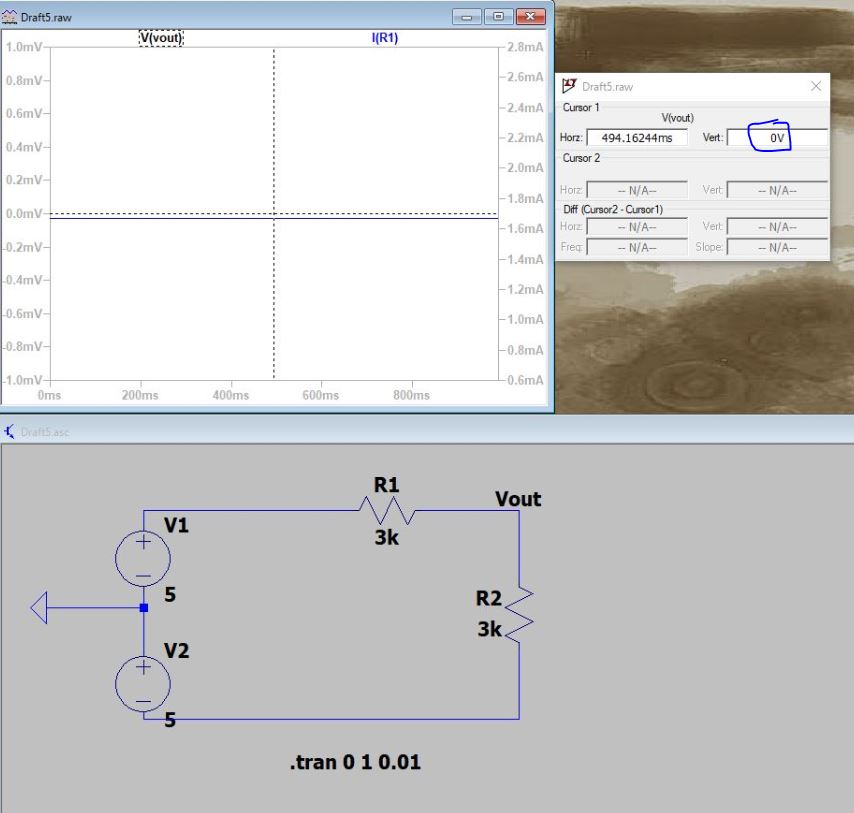Click the Diff Slope field
The height and width of the screenshot is (813, 854).
click(x=776, y=247)
